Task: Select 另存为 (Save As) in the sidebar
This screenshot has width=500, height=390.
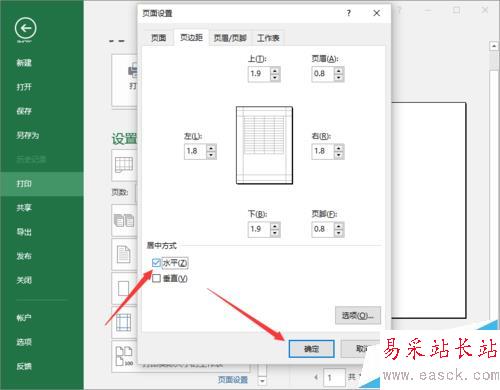Action: point(28,135)
